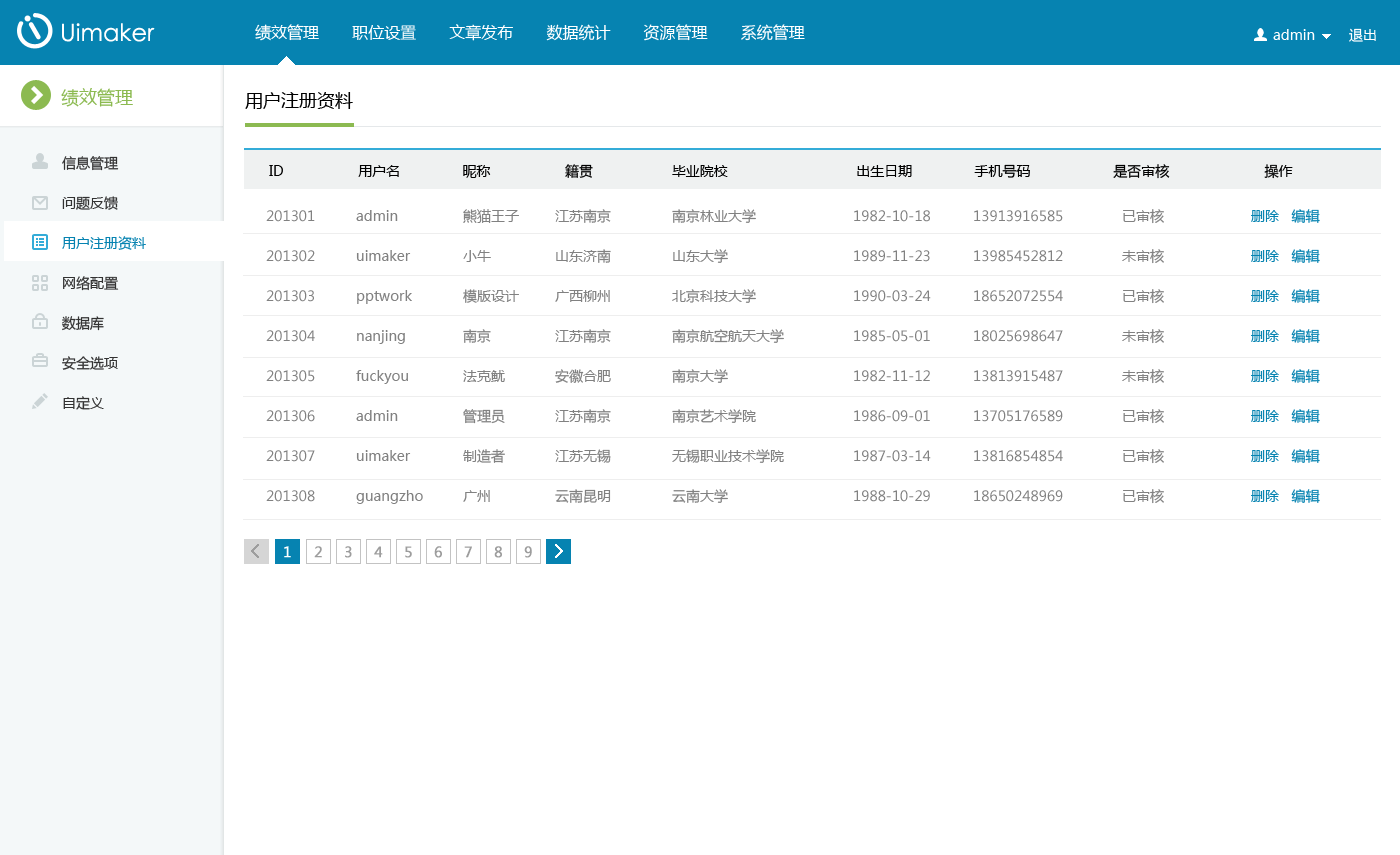Expand the admin account dropdown arrow

pos(1326,36)
